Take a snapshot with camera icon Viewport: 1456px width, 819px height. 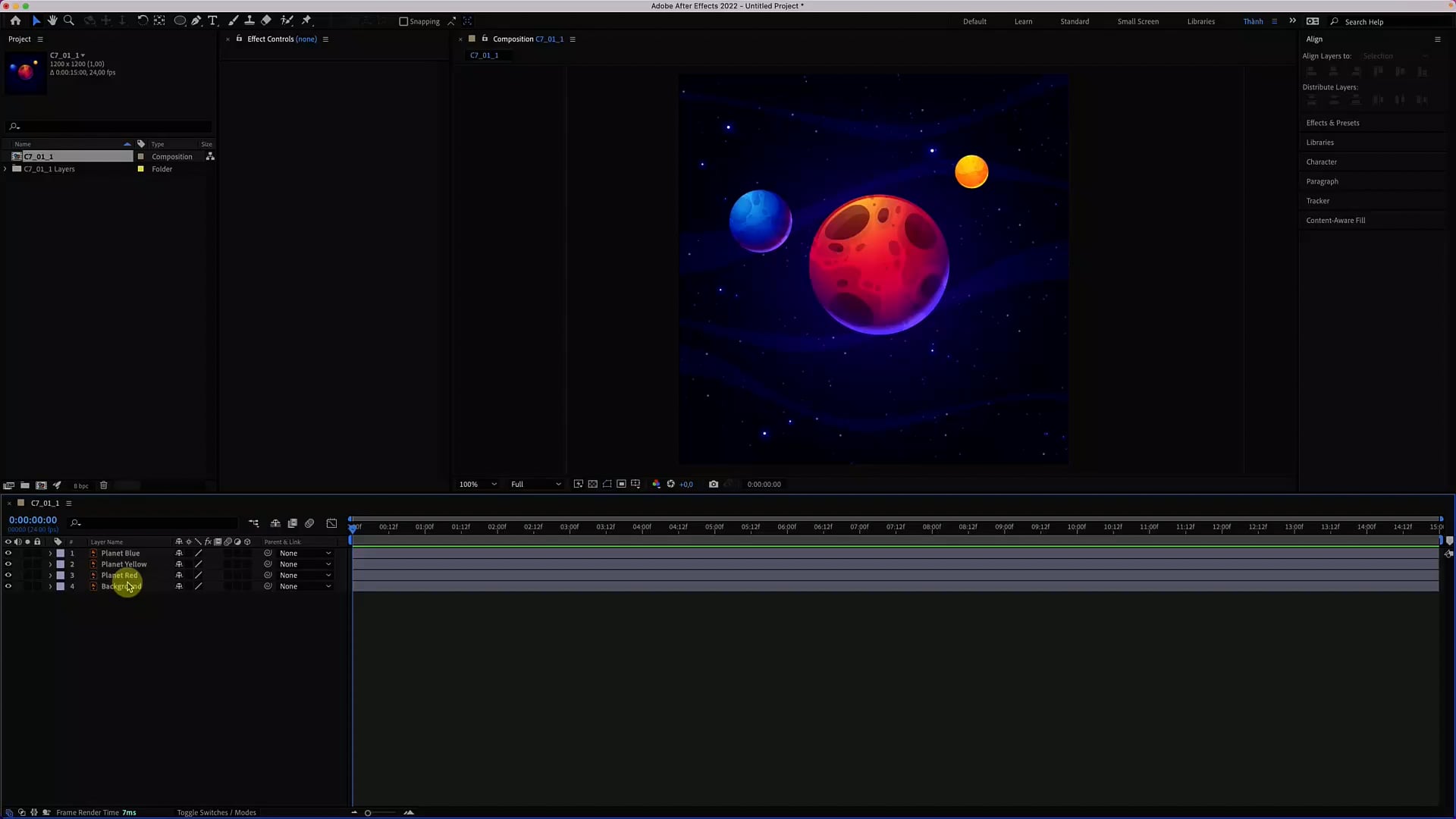714,484
